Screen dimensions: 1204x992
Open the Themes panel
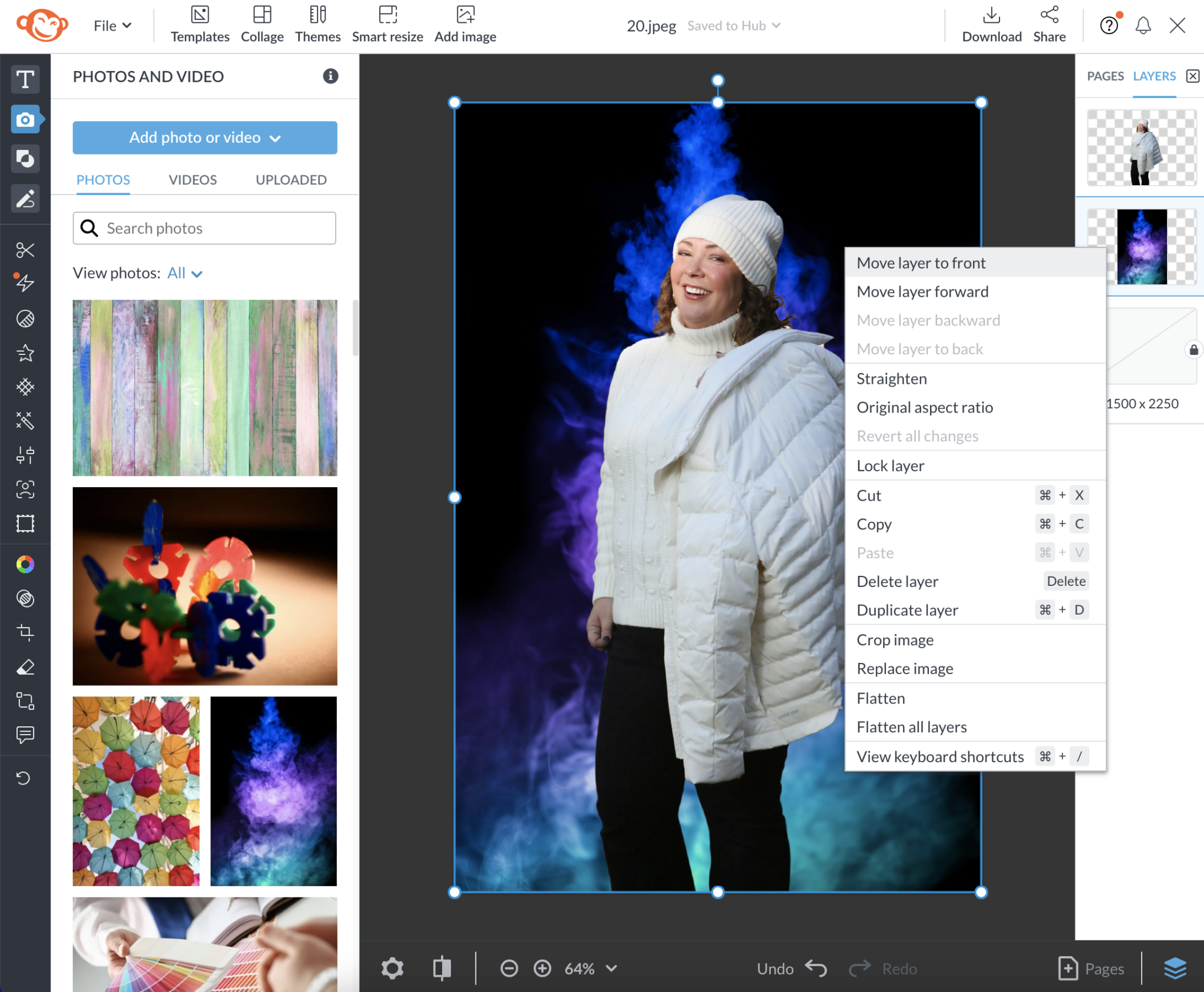(x=317, y=24)
